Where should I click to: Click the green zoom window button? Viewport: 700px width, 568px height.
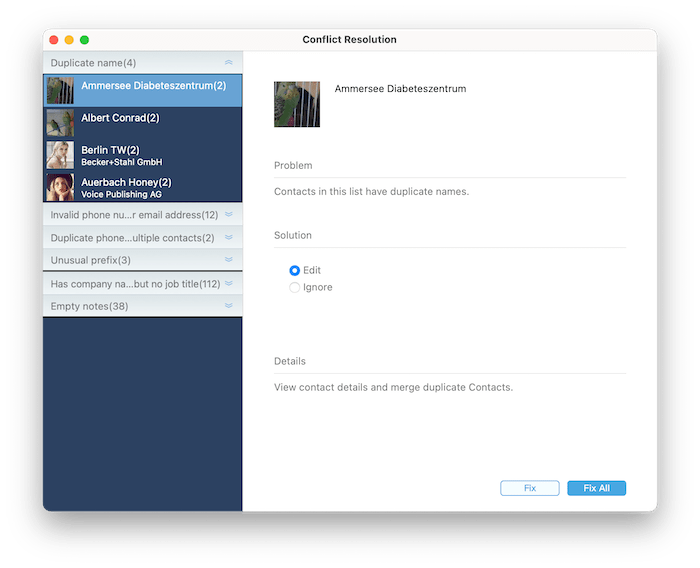pos(85,40)
